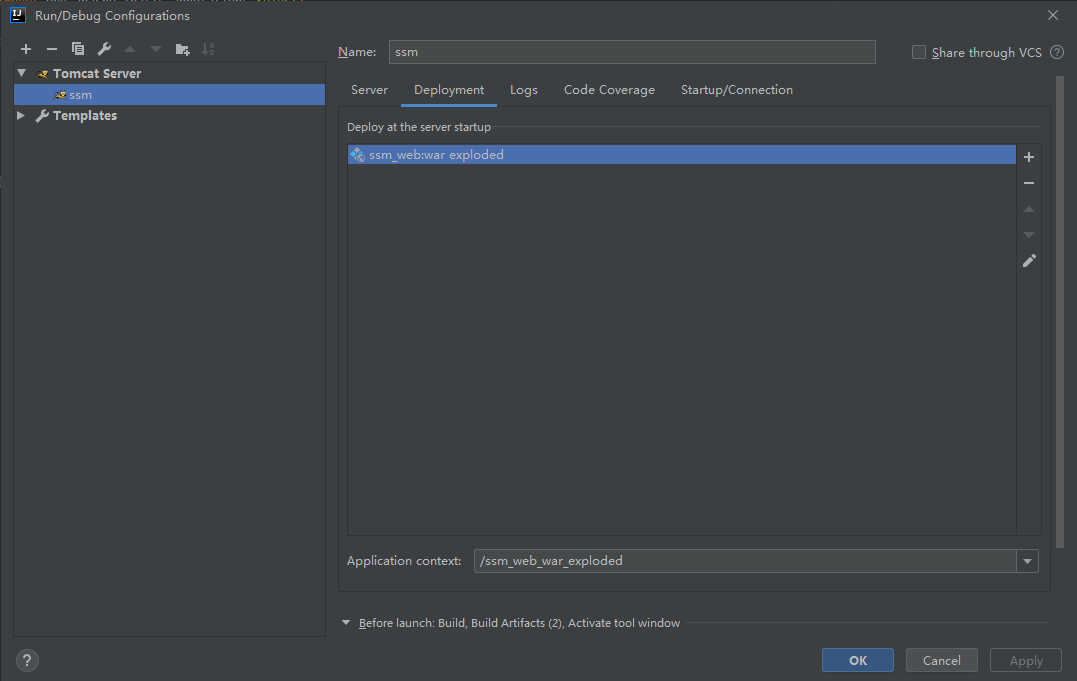1077x681 pixels.
Task: Move configuration up in the left toolbar
Action: [x=130, y=49]
